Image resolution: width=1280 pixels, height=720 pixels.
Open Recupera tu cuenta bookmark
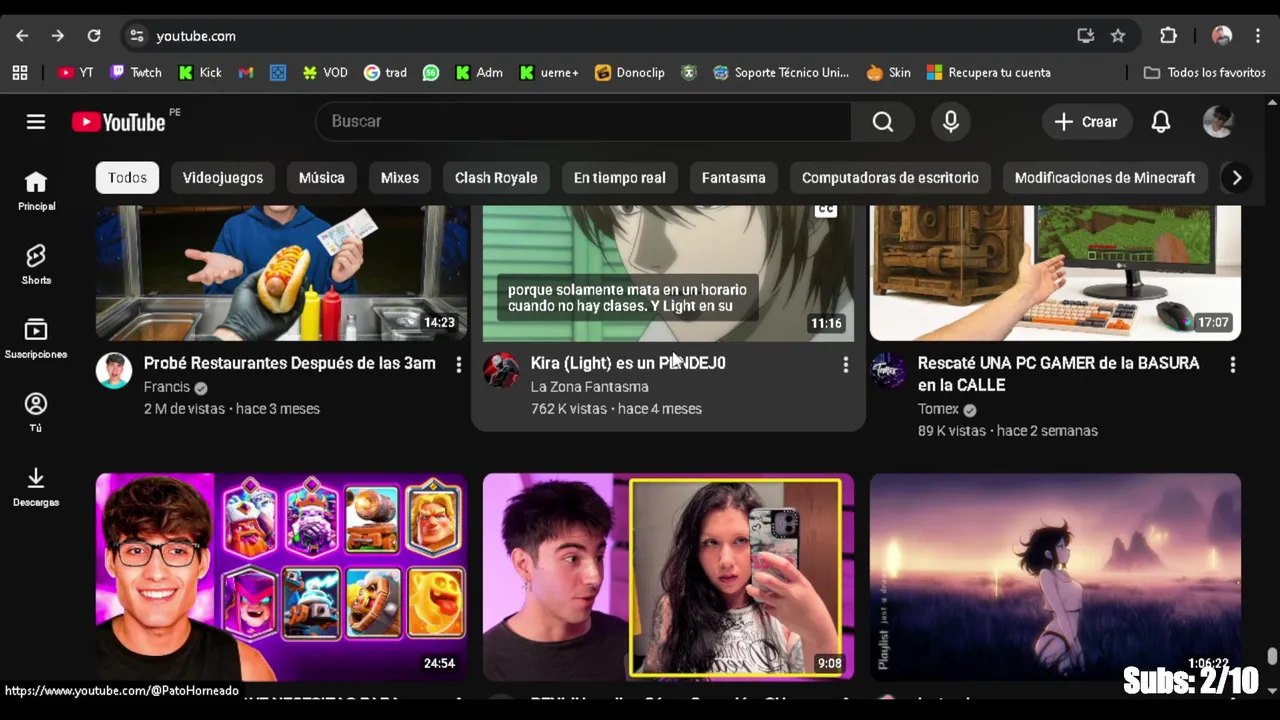coord(989,72)
